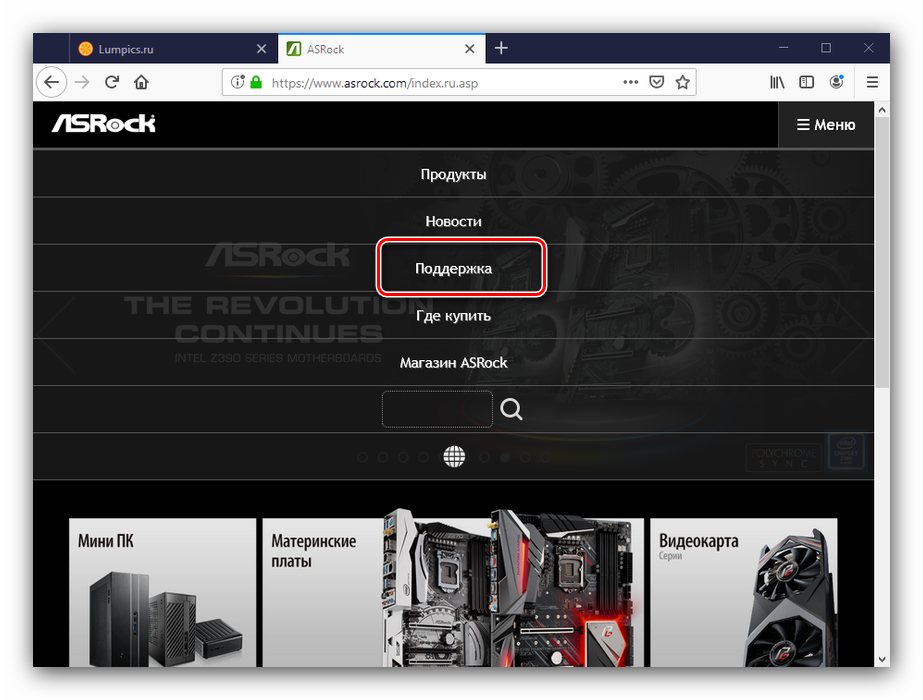Click the address bar URL text
Image resolution: width=923 pixels, height=700 pixels.
click(x=374, y=83)
